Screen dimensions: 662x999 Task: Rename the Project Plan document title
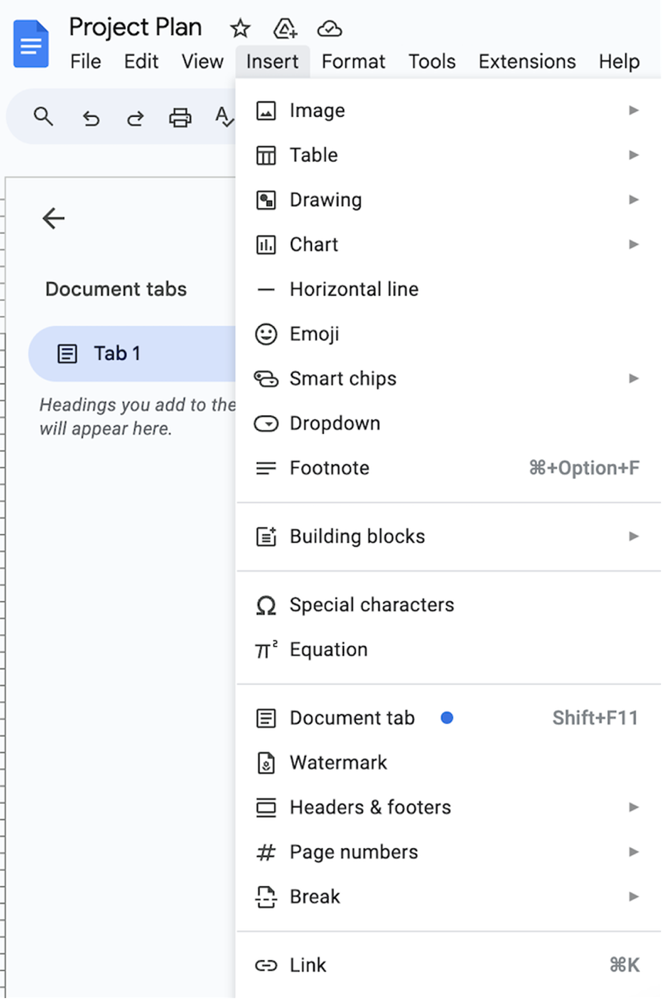pos(135,27)
